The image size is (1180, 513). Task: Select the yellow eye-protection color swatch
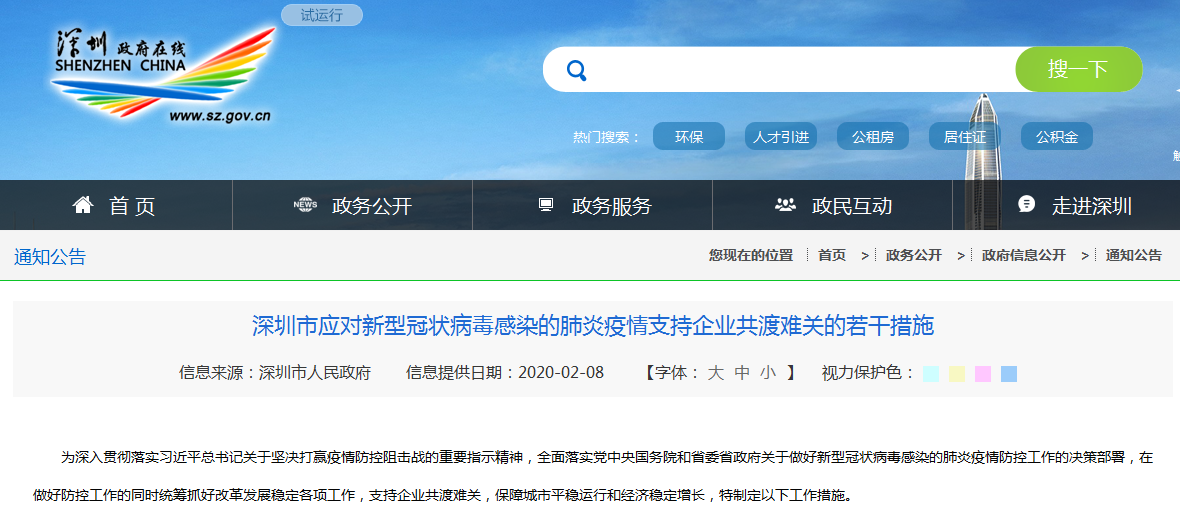[x=957, y=374]
